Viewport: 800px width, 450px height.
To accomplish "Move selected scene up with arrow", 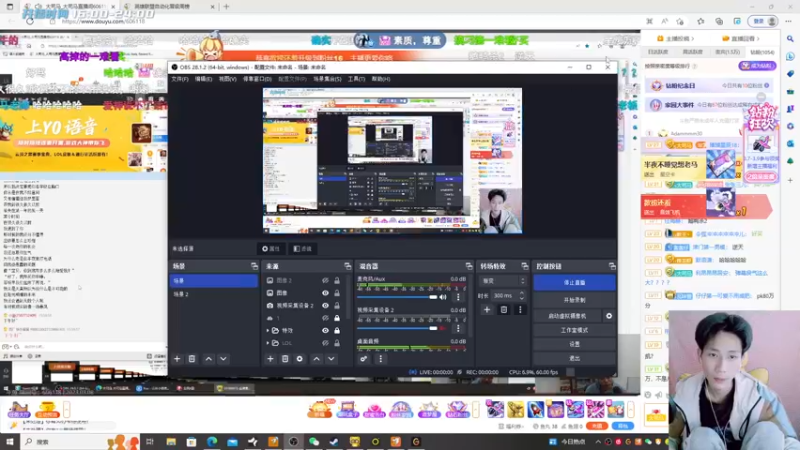I will tap(209, 359).
